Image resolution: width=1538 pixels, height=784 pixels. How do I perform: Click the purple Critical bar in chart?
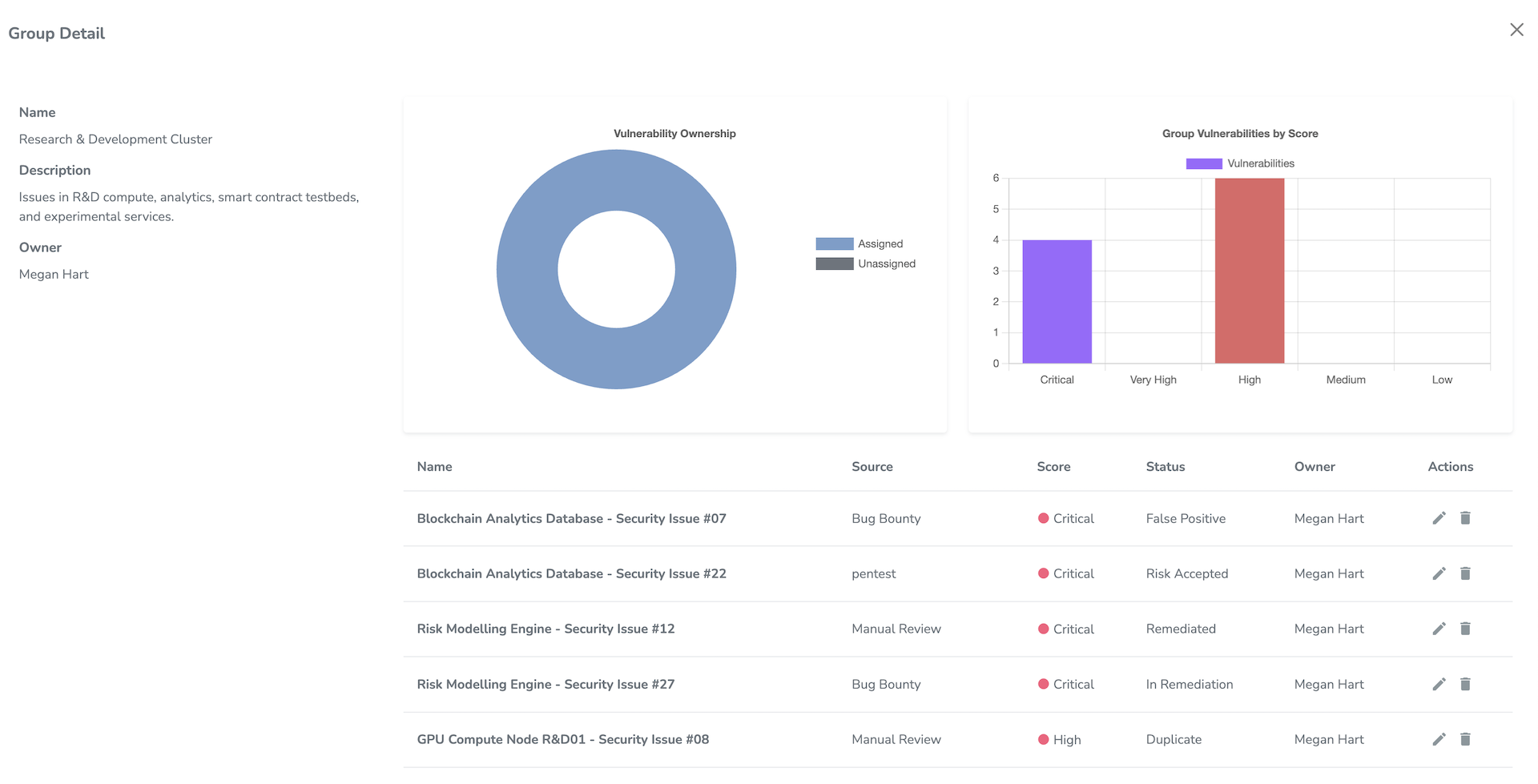(x=1057, y=302)
